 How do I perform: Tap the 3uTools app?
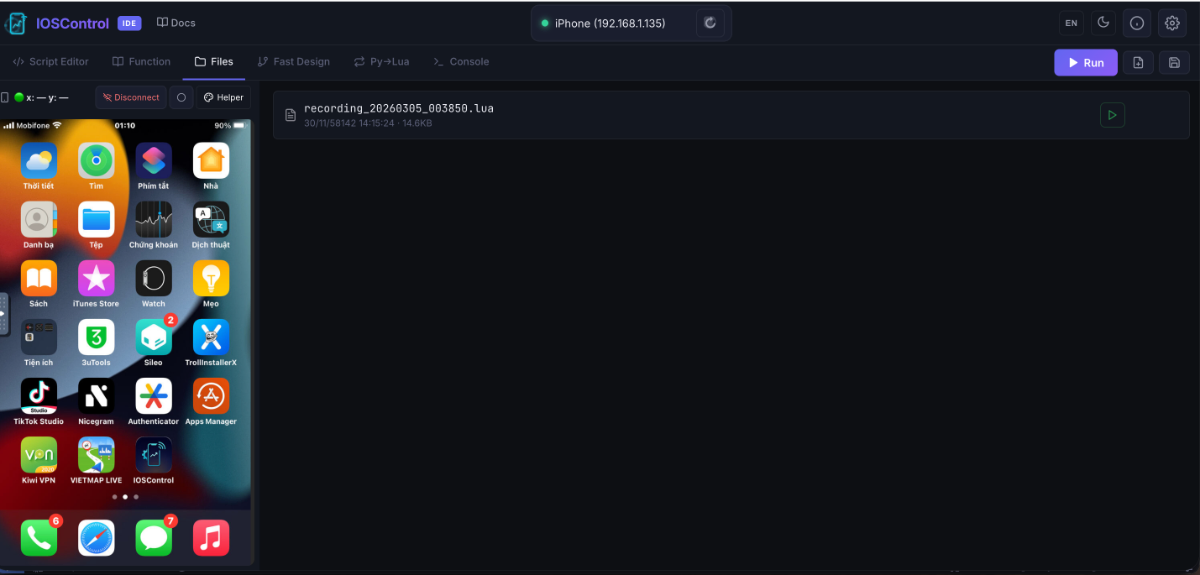tap(96, 337)
